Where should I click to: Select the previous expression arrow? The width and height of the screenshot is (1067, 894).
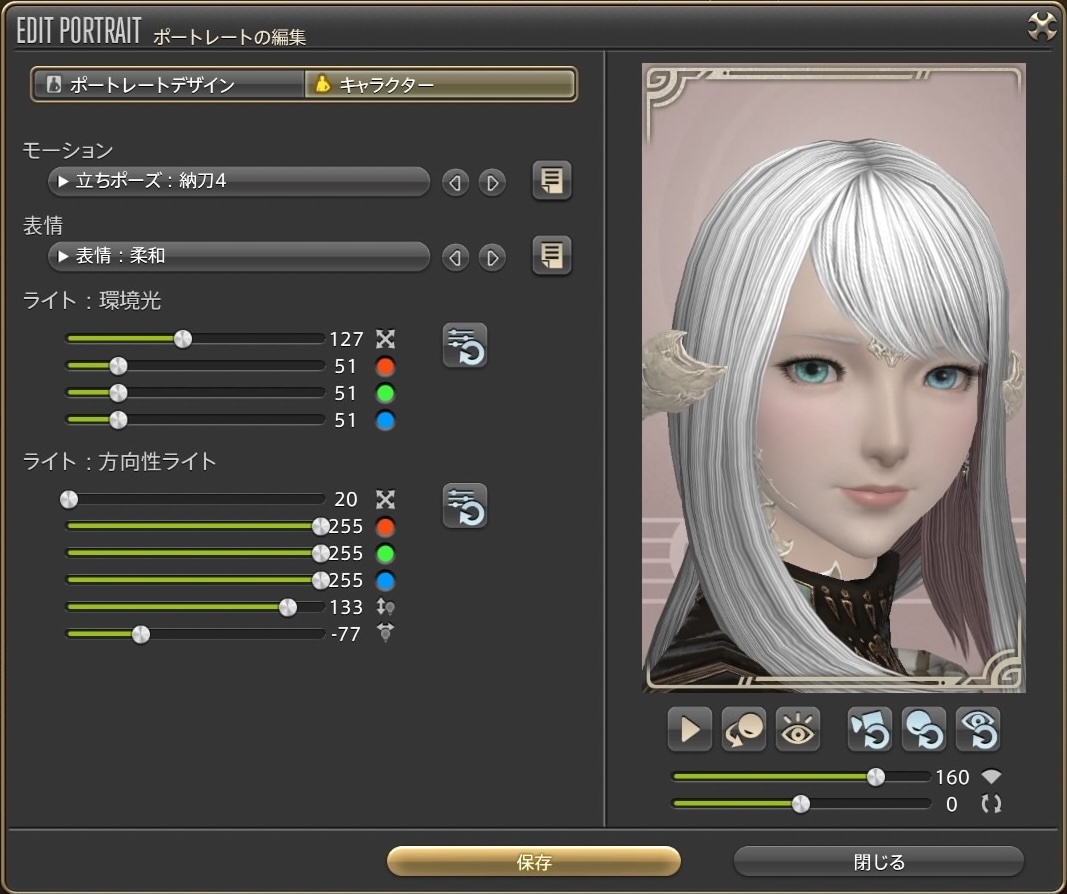(455, 258)
